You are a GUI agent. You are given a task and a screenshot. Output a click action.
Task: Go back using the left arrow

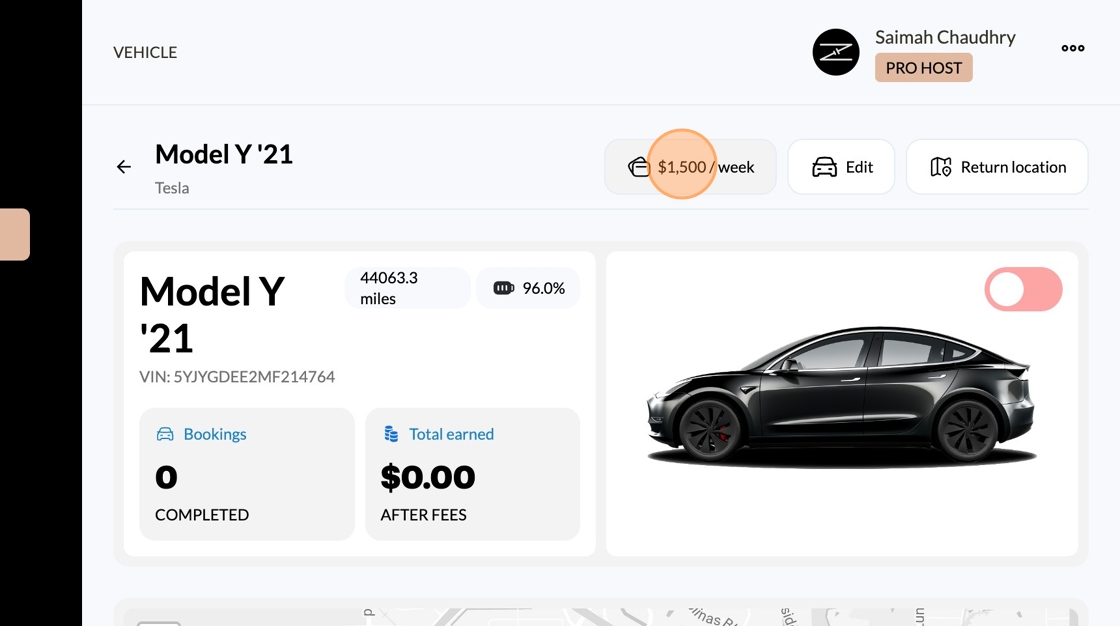tap(124, 167)
